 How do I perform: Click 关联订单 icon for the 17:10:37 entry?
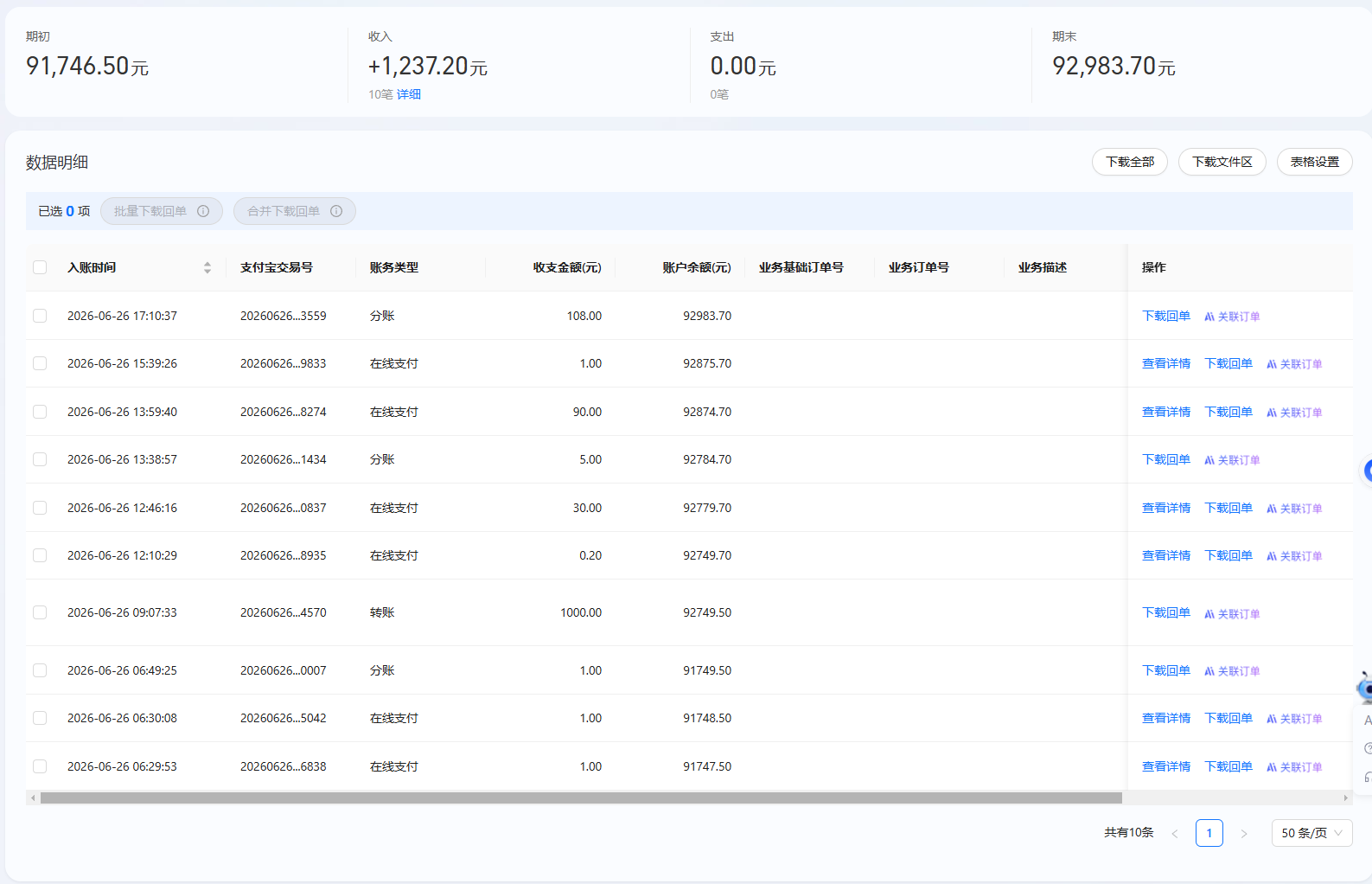point(1209,317)
